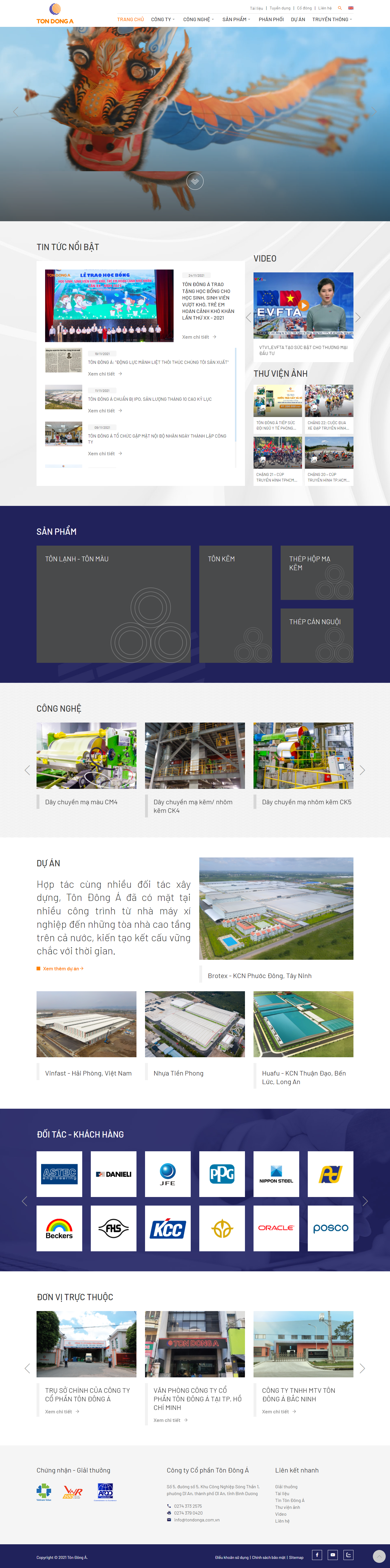Click the scroll-down chevron circle on the banner
This screenshot has width=390, height=1568.
(x=195, y=181)
